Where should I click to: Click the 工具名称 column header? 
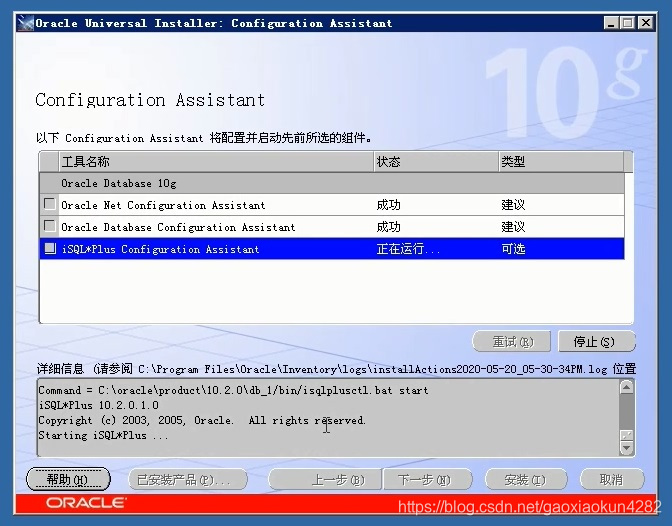pyautogui.click(x=216, y=162)
